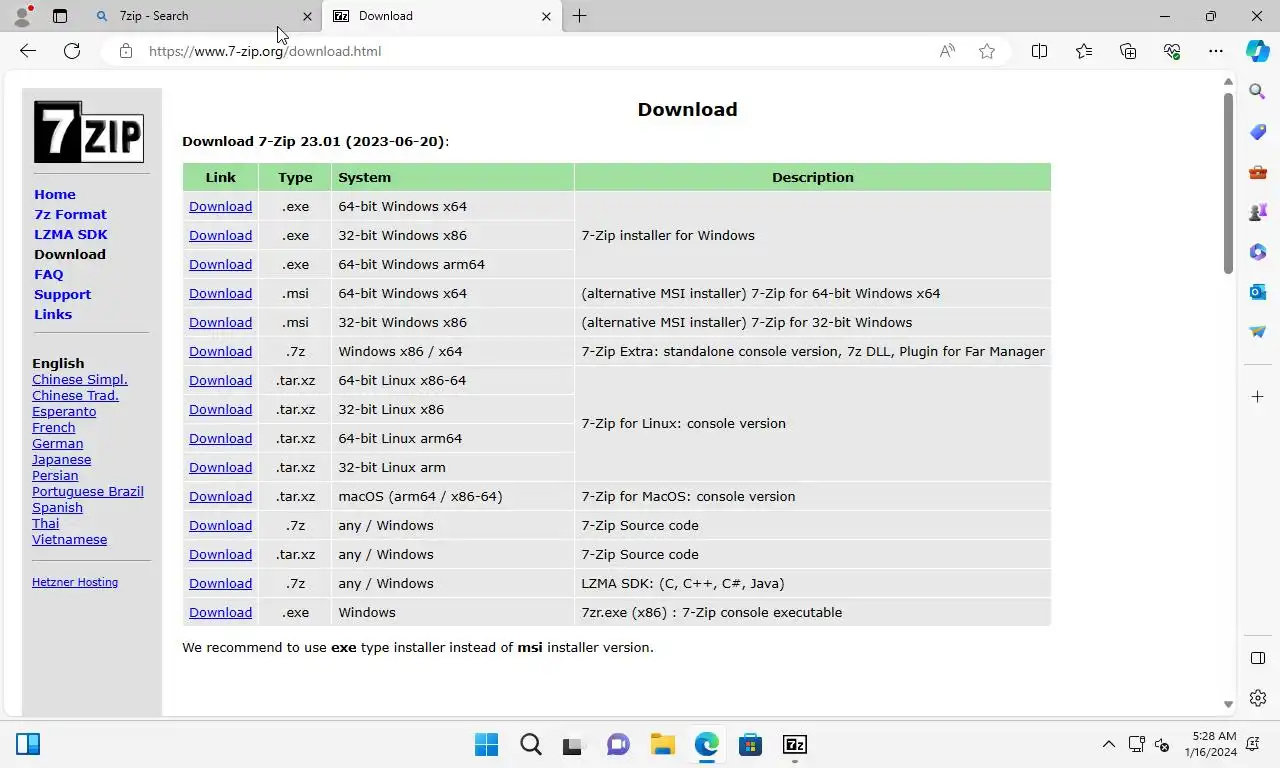Open taskbar Search magnifier
Image resolution: width=1280 pixels, height=768 pixels.
531,744
